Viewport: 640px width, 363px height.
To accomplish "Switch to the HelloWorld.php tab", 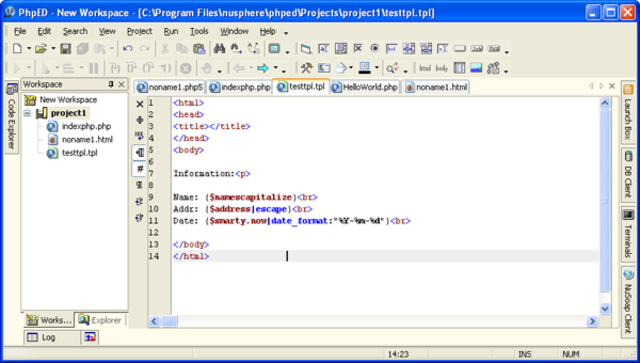I will 365,87.
